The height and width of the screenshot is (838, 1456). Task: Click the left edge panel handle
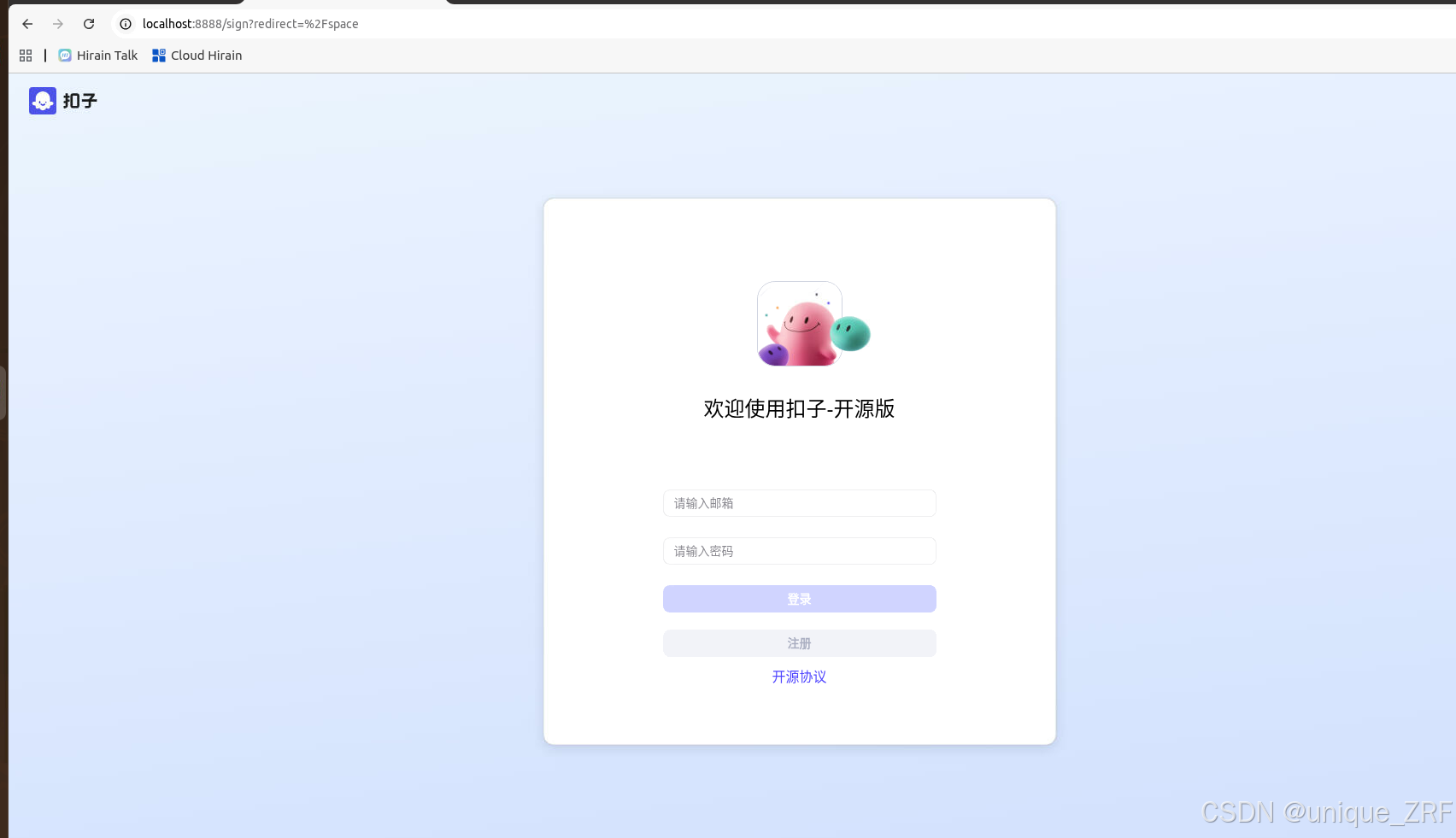click(x=3, y=393)
